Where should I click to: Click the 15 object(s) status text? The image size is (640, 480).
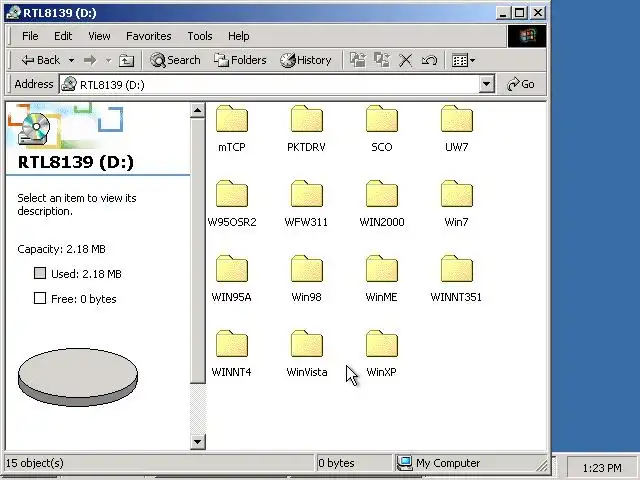click(35, 463)
